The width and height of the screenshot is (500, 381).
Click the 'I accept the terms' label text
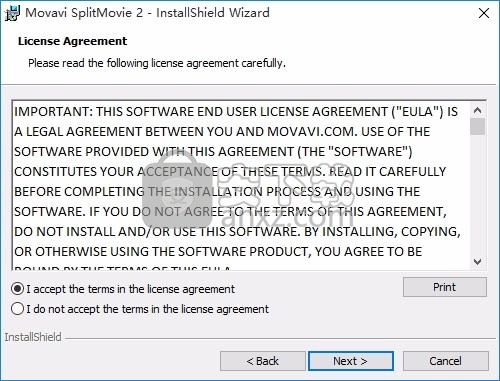pyautogui.click(x=130, y=289)
